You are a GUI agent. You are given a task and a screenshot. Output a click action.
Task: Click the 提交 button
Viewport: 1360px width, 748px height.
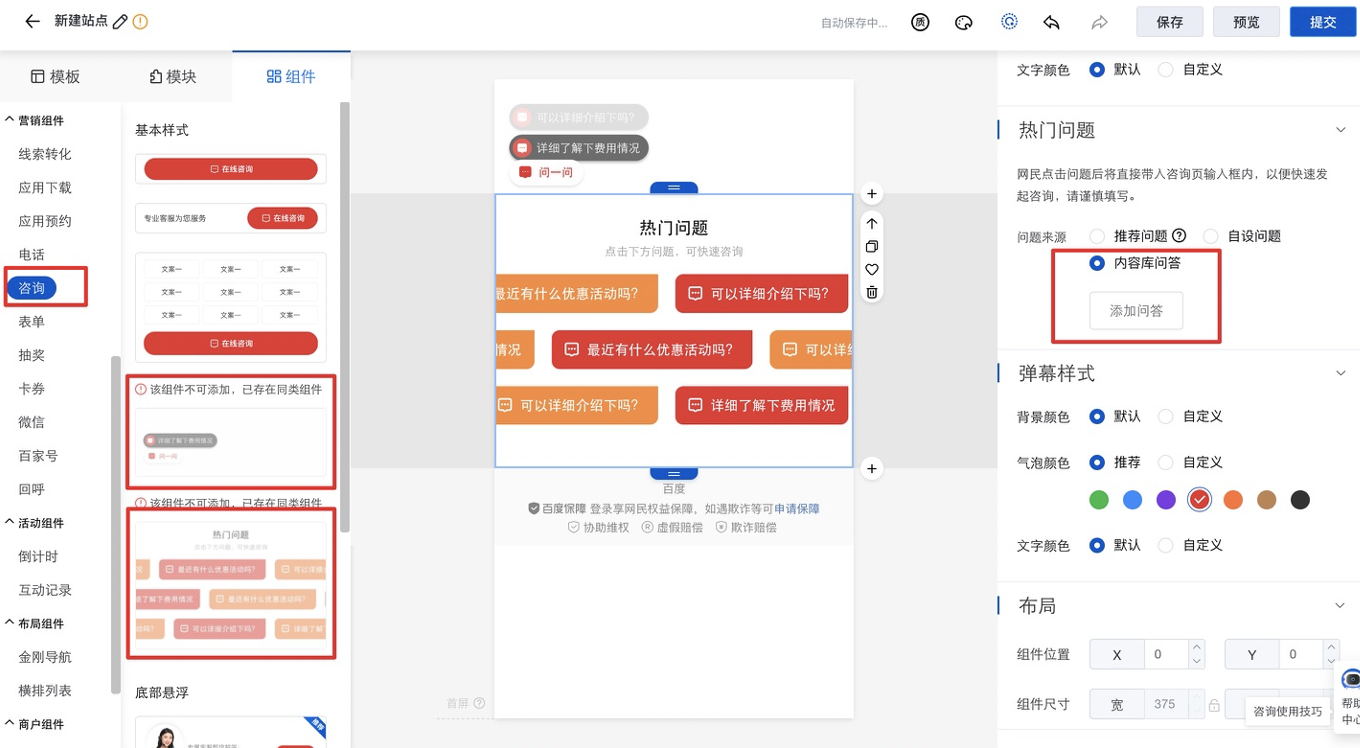coord(1322,22)
